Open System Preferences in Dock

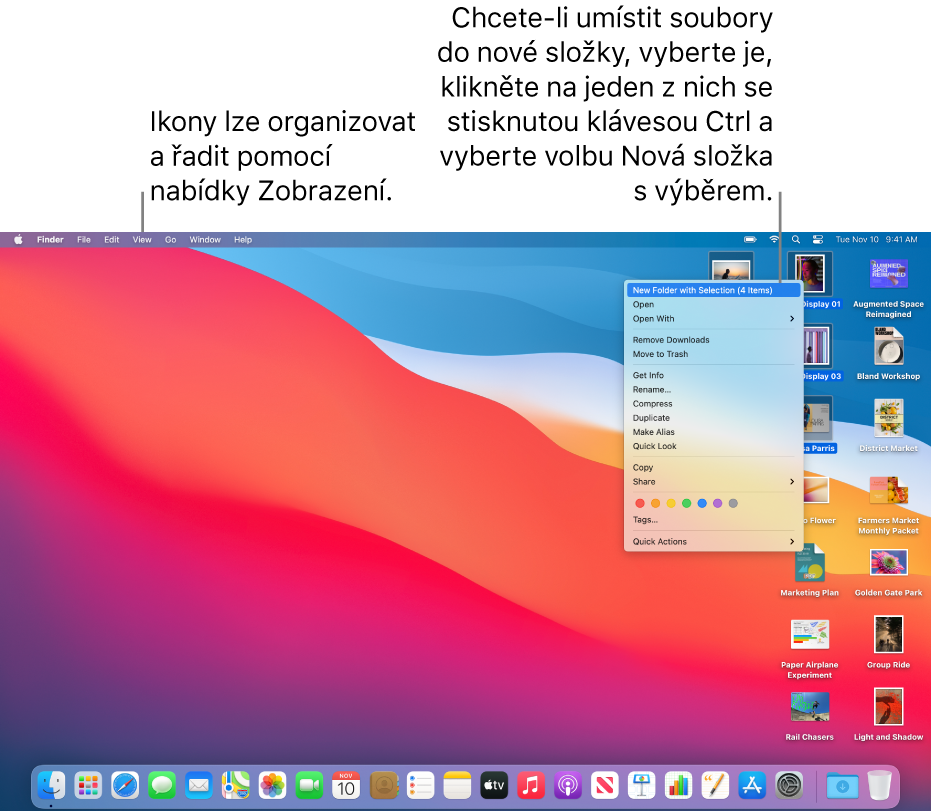coord(788,785)
